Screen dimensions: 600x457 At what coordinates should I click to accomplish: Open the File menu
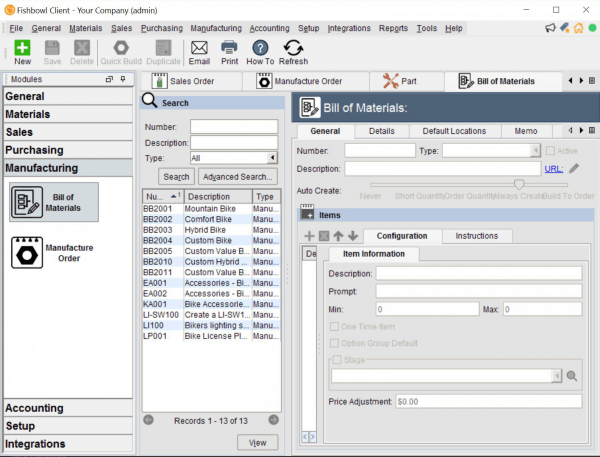point(16,28)
